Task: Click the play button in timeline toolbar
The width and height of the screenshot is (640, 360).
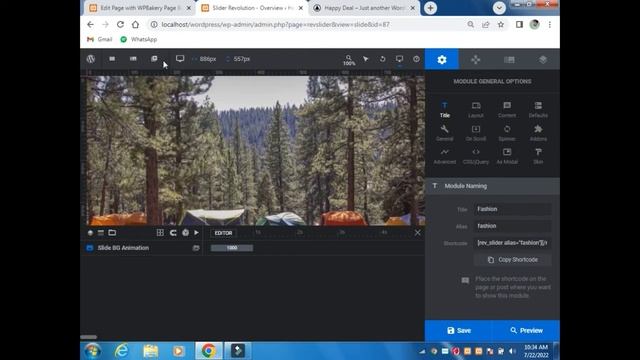Action: (196, 233)
